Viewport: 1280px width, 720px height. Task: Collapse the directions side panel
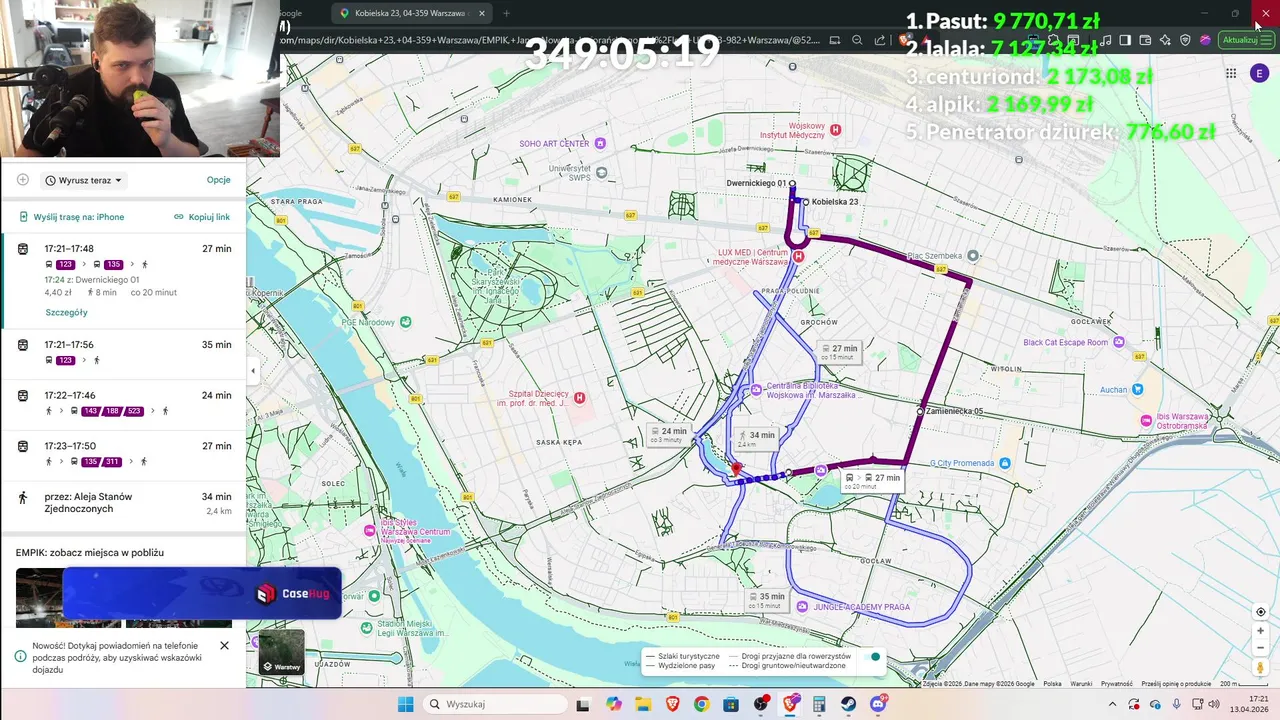pos(252,371)
